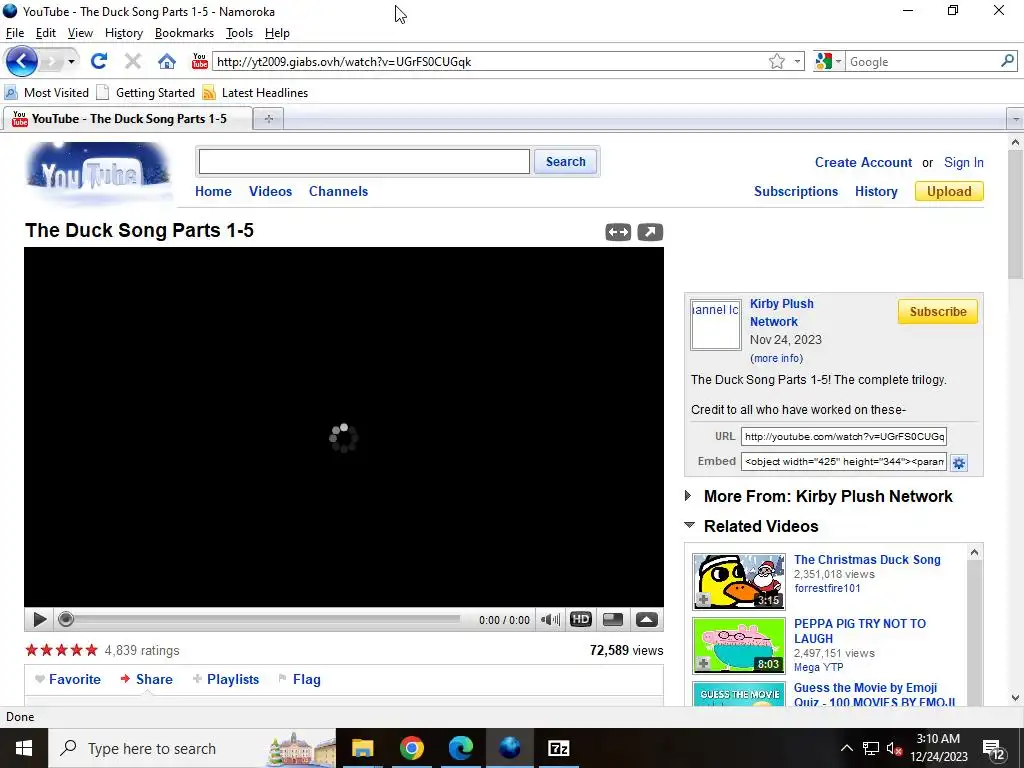Image resolution: width=1024 pixels, height=768 pixels.
Task: Reload the page with the refresh icon
Action: (x=99, y=61)
